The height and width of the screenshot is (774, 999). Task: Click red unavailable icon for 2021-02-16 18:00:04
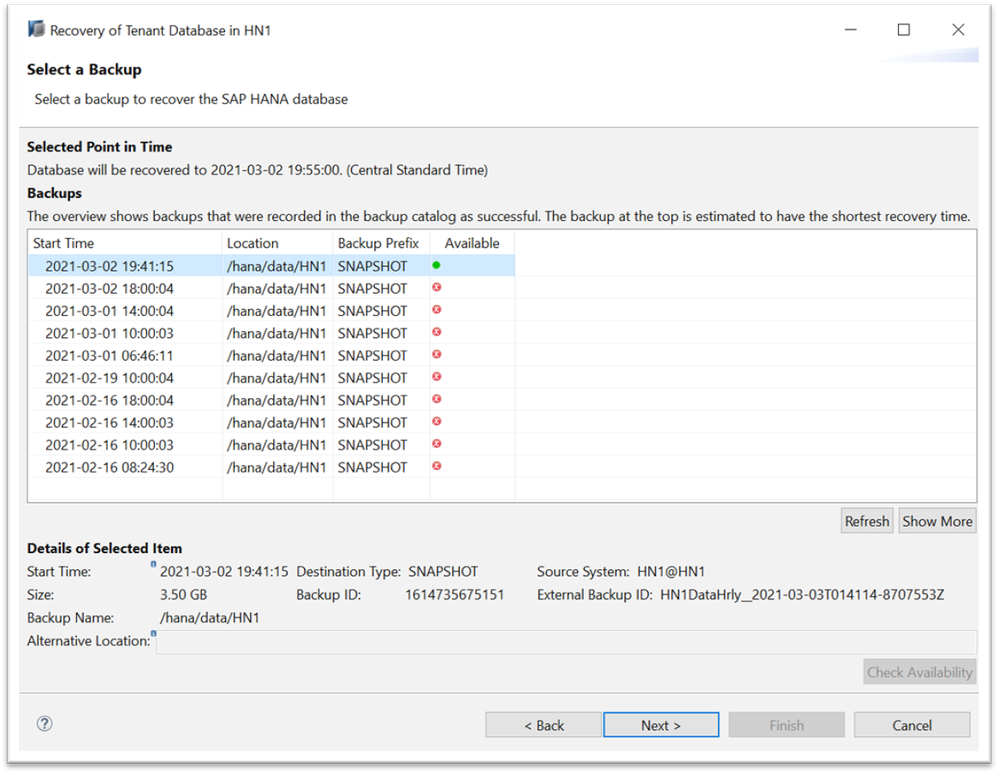(x=436, y=399)
